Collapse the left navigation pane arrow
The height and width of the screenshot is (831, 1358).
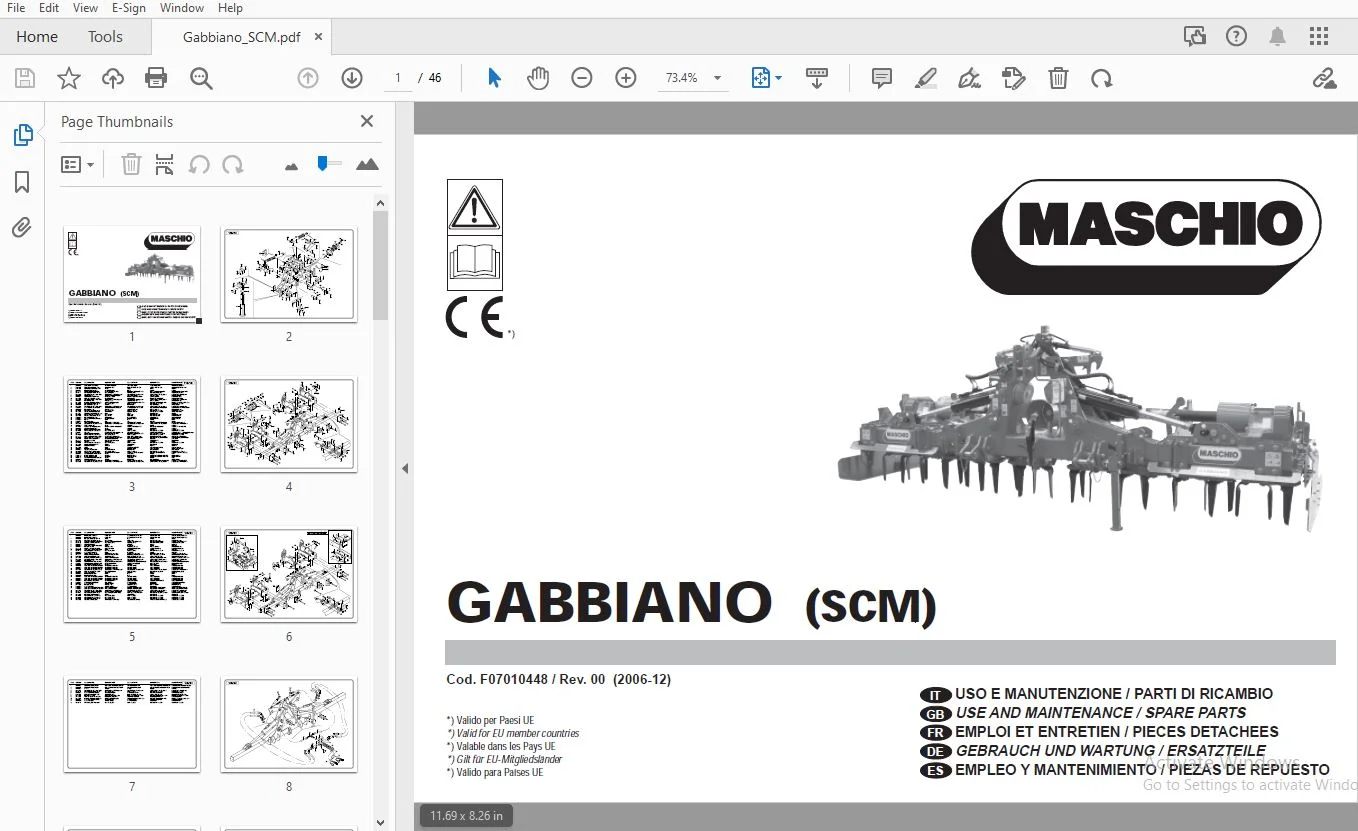(405, 468)
